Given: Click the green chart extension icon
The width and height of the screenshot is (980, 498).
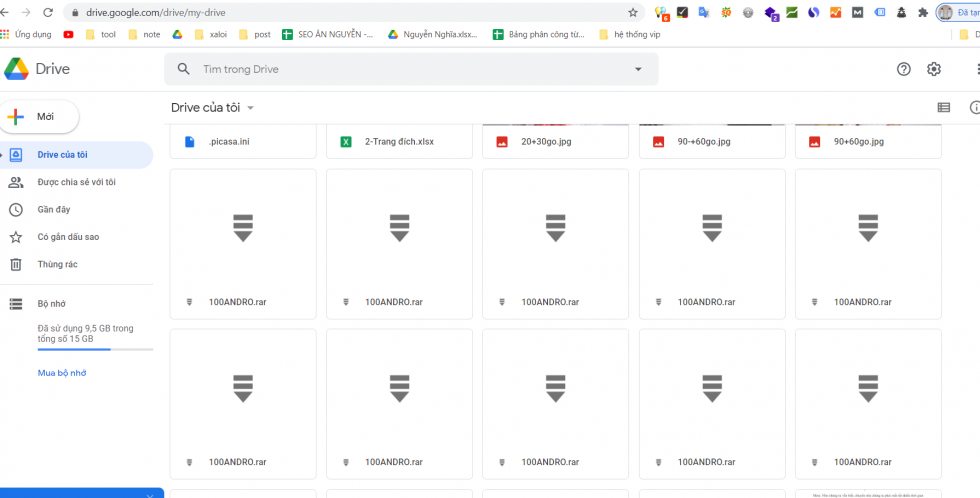Looking at the screenshot, I should point(792,12).
